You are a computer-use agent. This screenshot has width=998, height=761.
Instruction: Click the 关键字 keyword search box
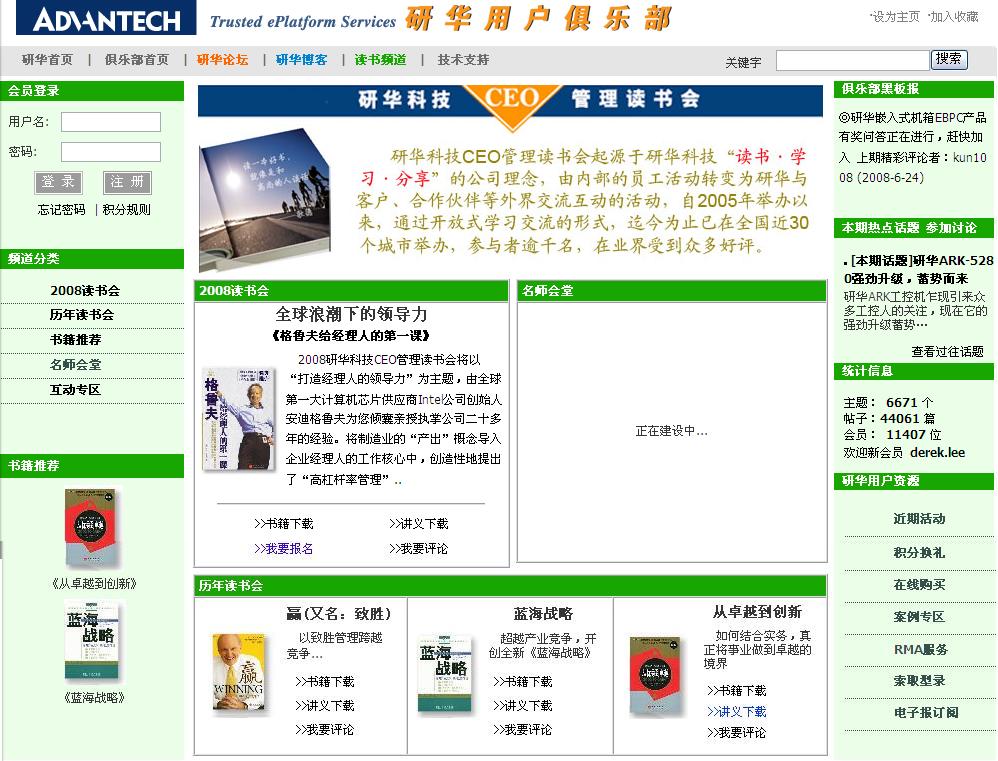tap(852, 61)
